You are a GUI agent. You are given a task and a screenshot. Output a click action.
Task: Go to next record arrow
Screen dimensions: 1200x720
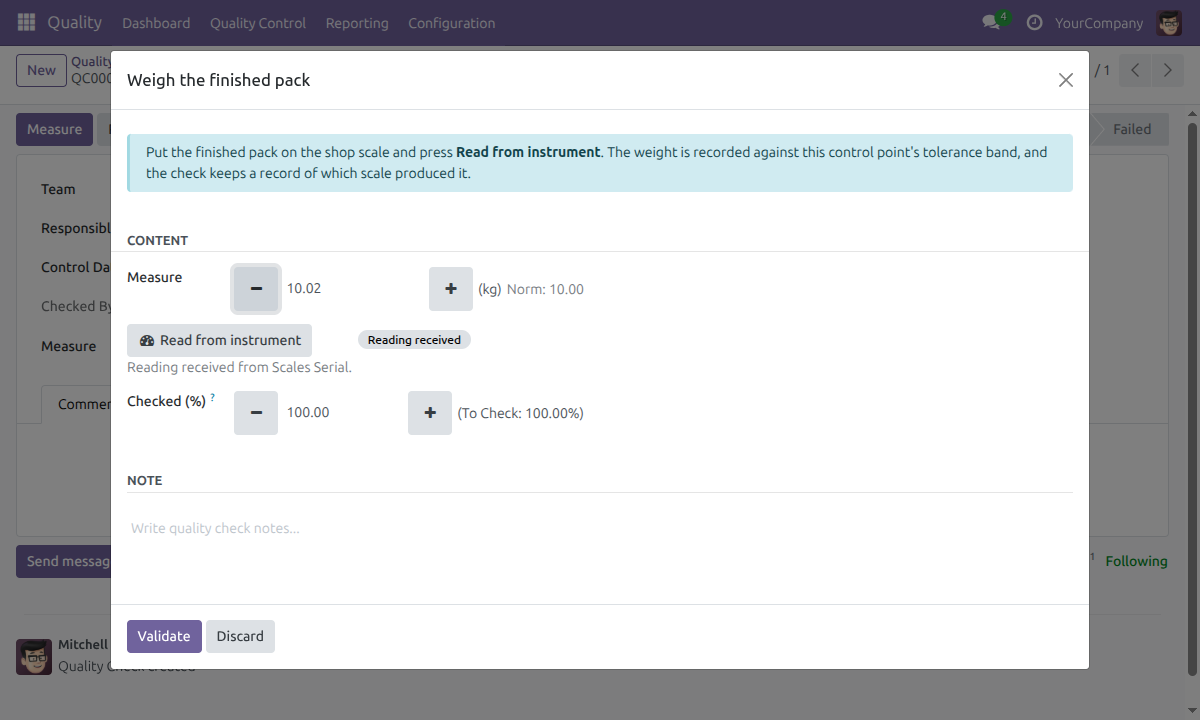[x=1166, y=70]
